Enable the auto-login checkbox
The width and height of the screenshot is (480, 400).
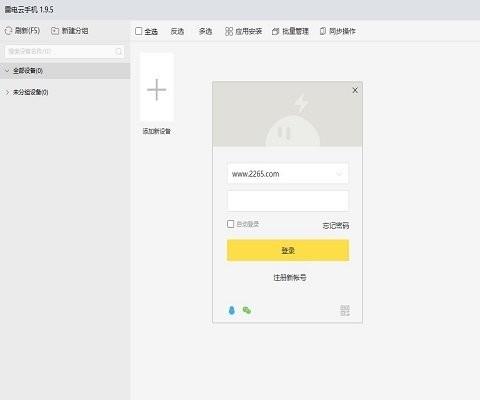click(x=230, y=224)
